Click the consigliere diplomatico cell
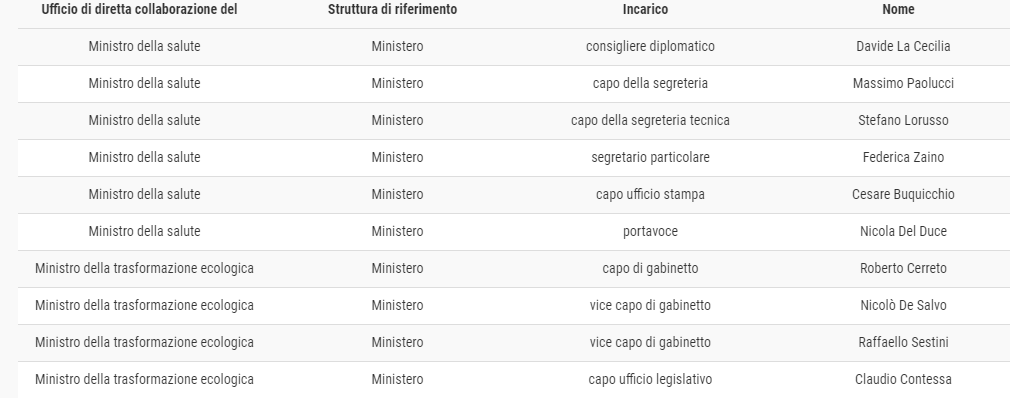Screen dimensions: 1010x398 650,46
